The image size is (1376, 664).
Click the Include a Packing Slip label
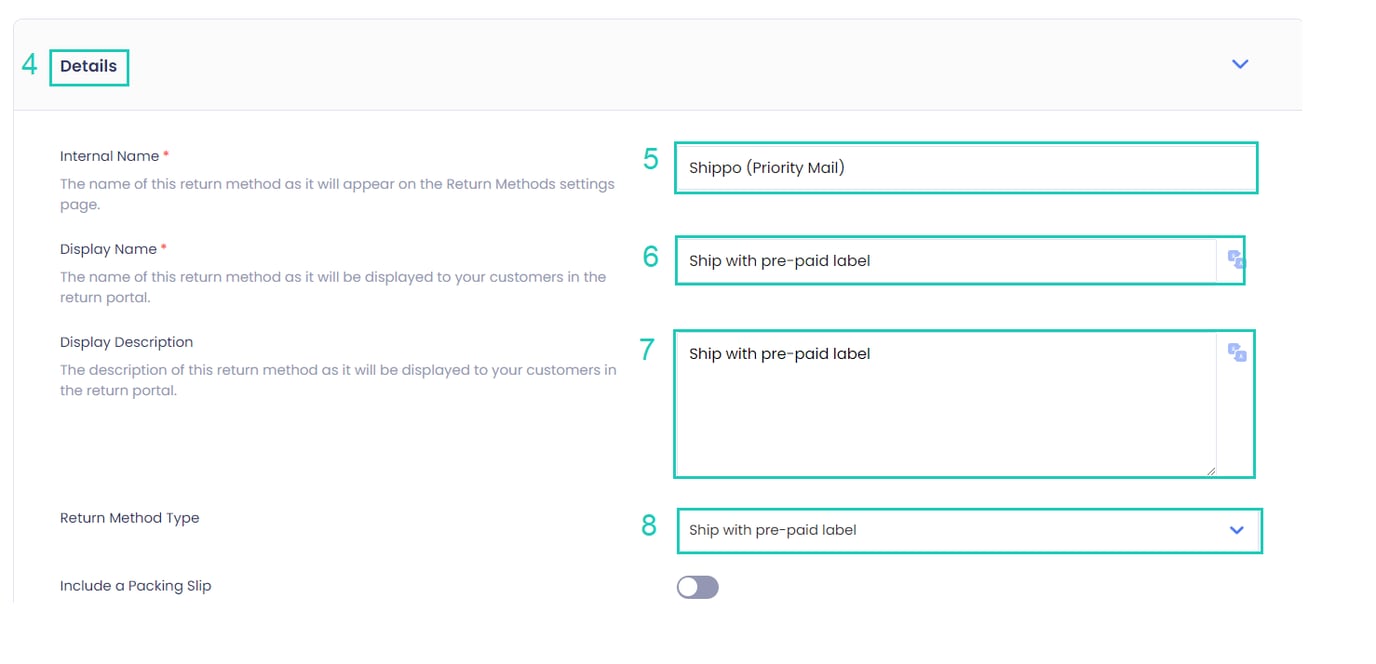pyautogui.click(x=136, y=586)
